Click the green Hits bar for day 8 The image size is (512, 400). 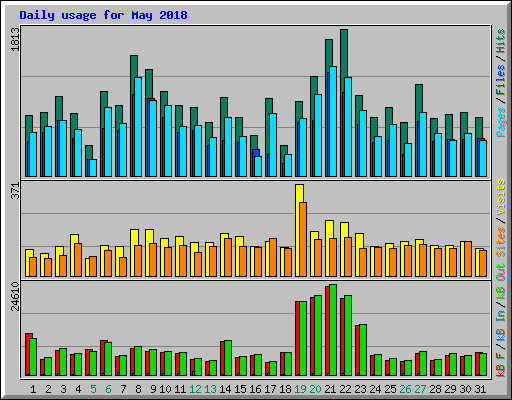click(x=134, y=67)
